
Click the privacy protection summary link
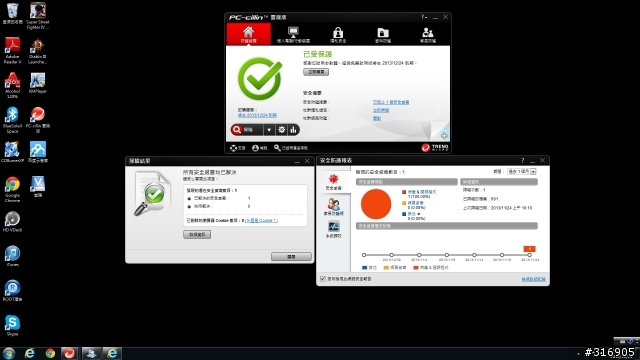pyautogui.click(x=381, y=110)
